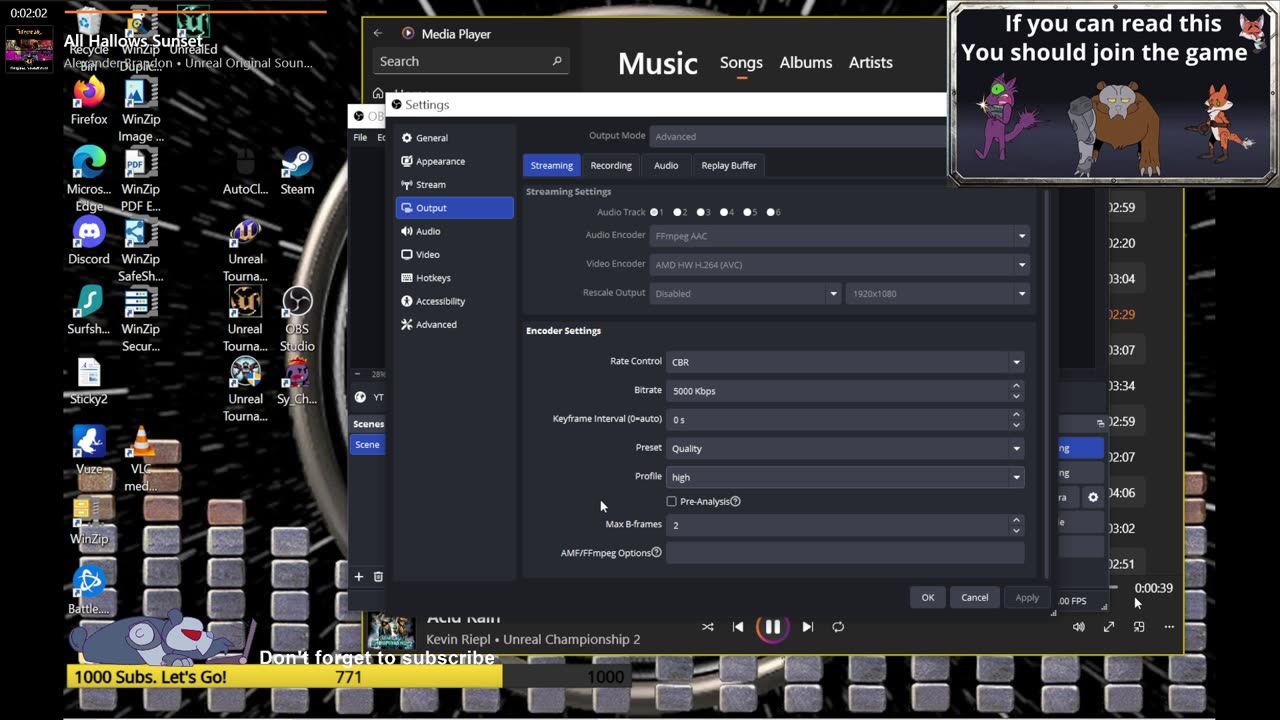Click the gear icon in OBS main window
The height and width of the screenshot is (720, 1280).
[x=1093, y=497]
